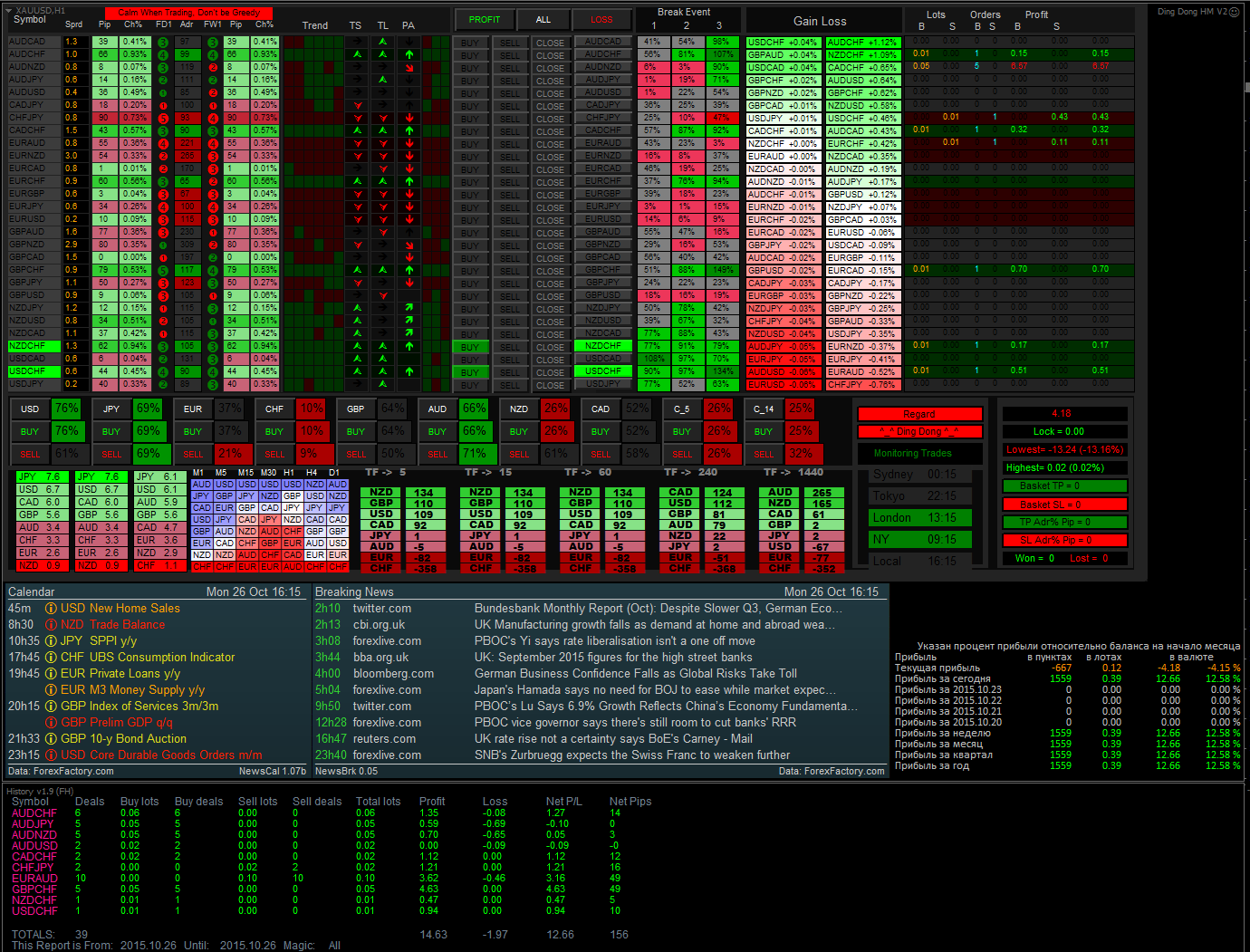The width and height of the screenshot is (1250, 952).
Task: Click the TL trend arrow icon for AUDCAD
Action: [383, 42]
